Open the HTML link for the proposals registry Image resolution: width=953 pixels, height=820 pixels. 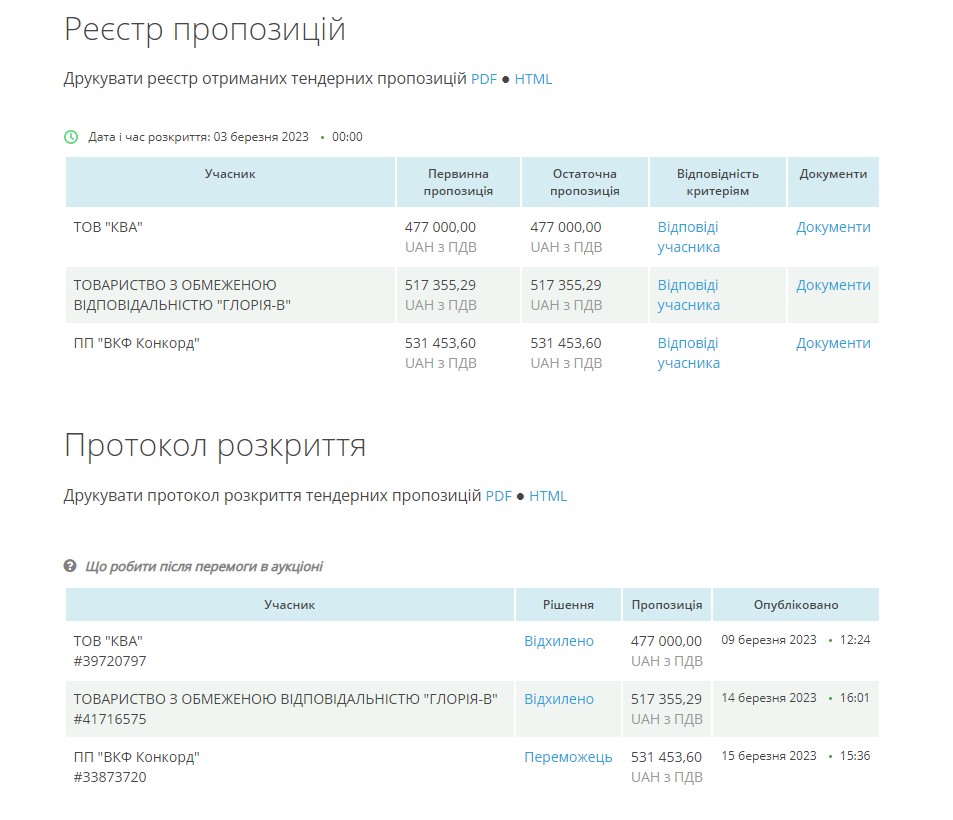[533, 79]
